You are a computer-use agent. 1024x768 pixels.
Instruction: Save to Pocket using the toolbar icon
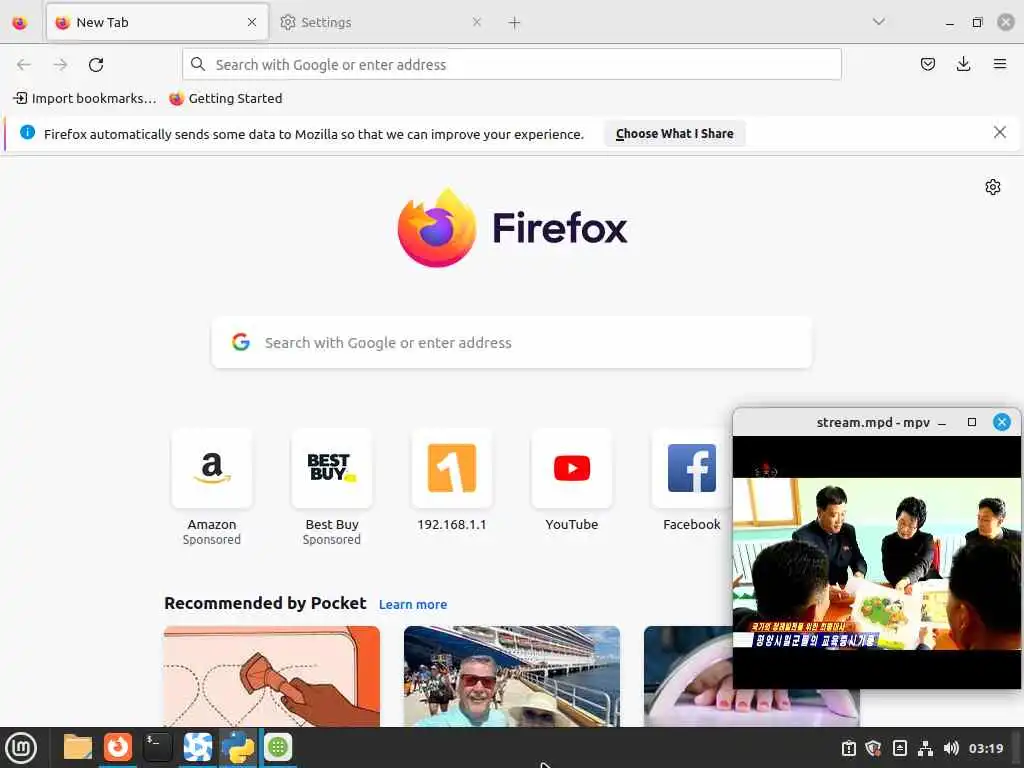pyautogui.click(x=927, y=64)
